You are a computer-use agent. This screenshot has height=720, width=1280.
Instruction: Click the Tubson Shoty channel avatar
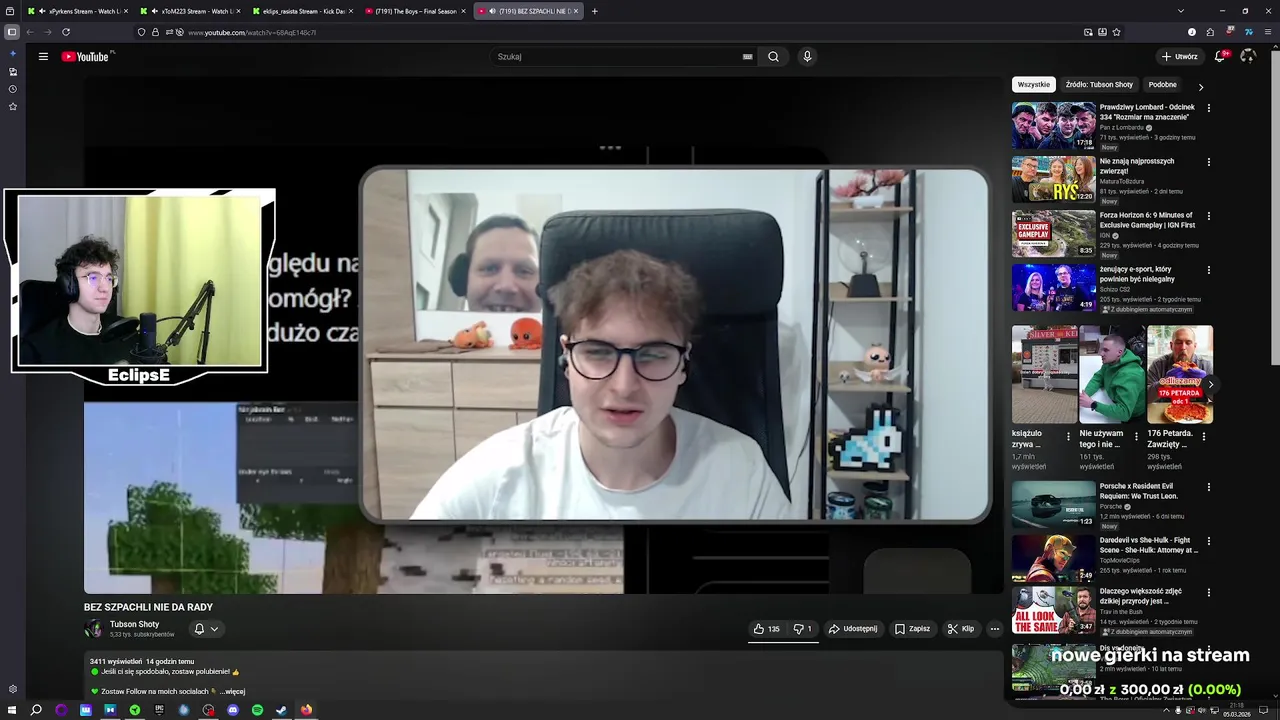(93, 629)
